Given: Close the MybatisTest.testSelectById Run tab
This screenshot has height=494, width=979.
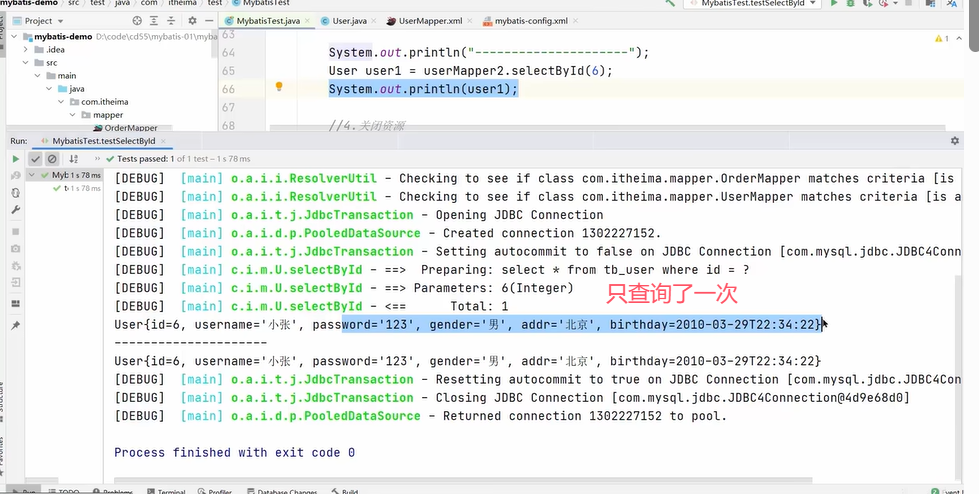Looking at the screenshot, I should click(163, 141).
